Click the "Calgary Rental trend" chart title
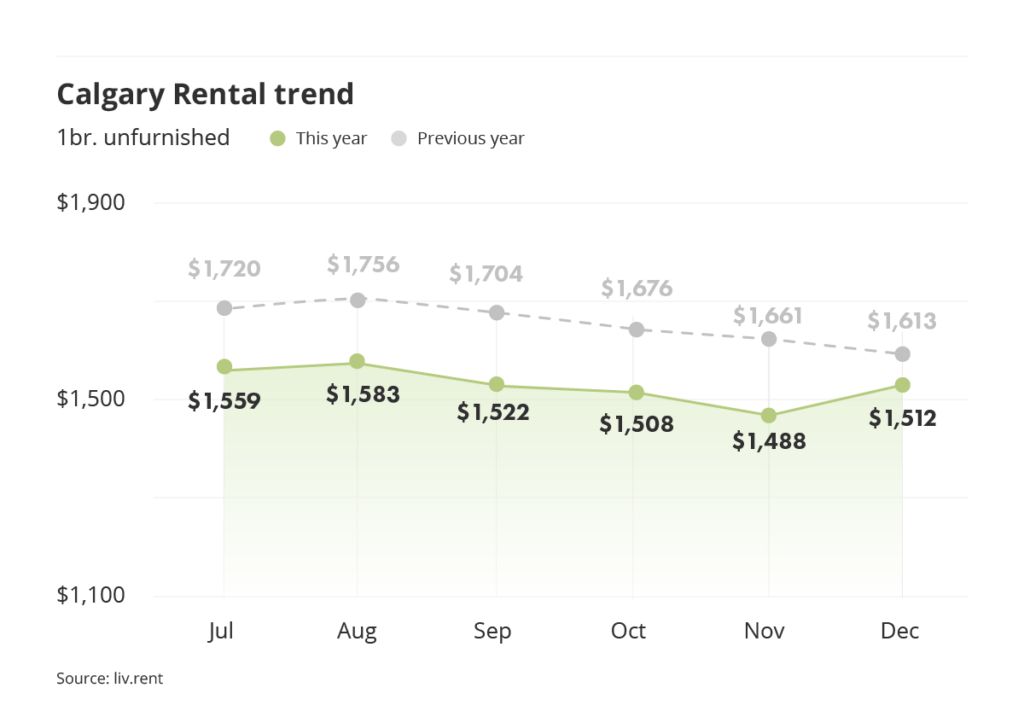Image resolution: width=1024 pixels, height=717 pixels. 205,94
